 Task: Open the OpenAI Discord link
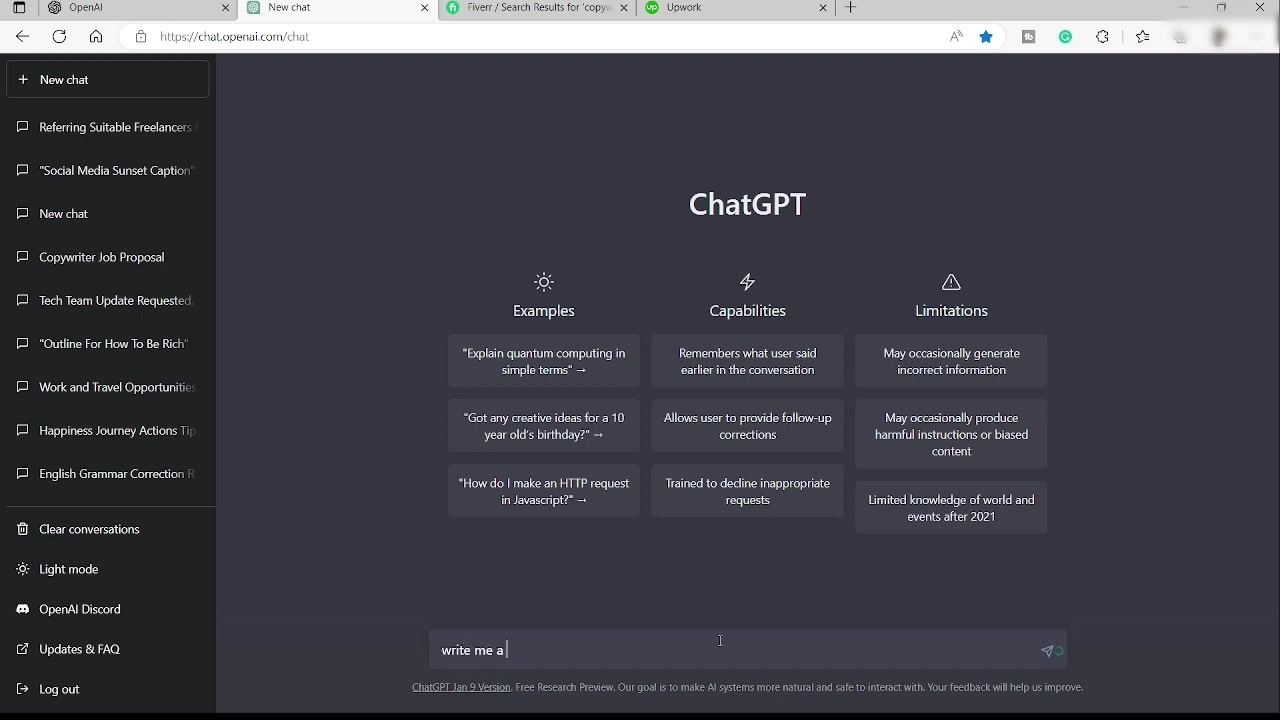tap(79, 609)
